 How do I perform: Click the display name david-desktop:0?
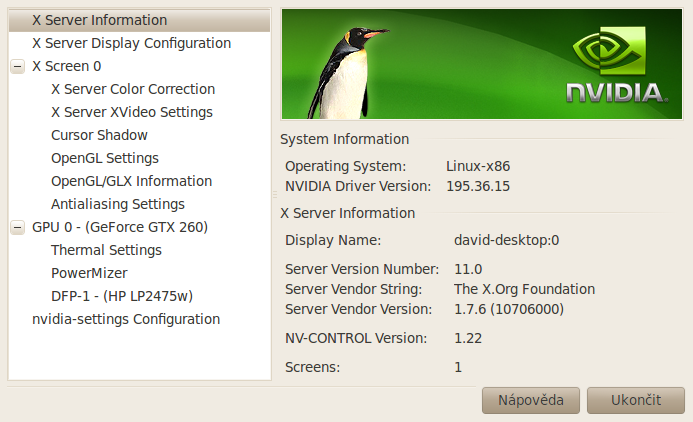[x=506, y=240]
